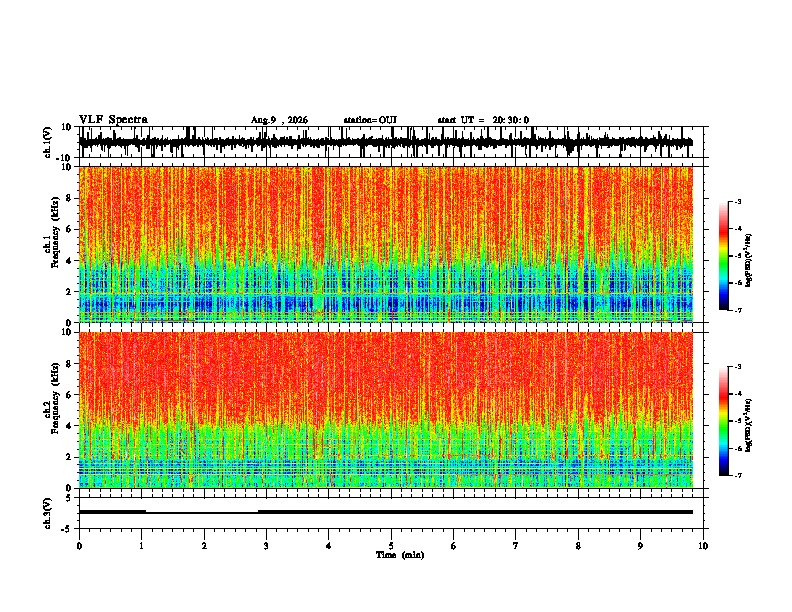Image resolution: width=792 pixels, height=612 pixels.
Task: Click time axis tick label "9"
Action: pos(640,546)
